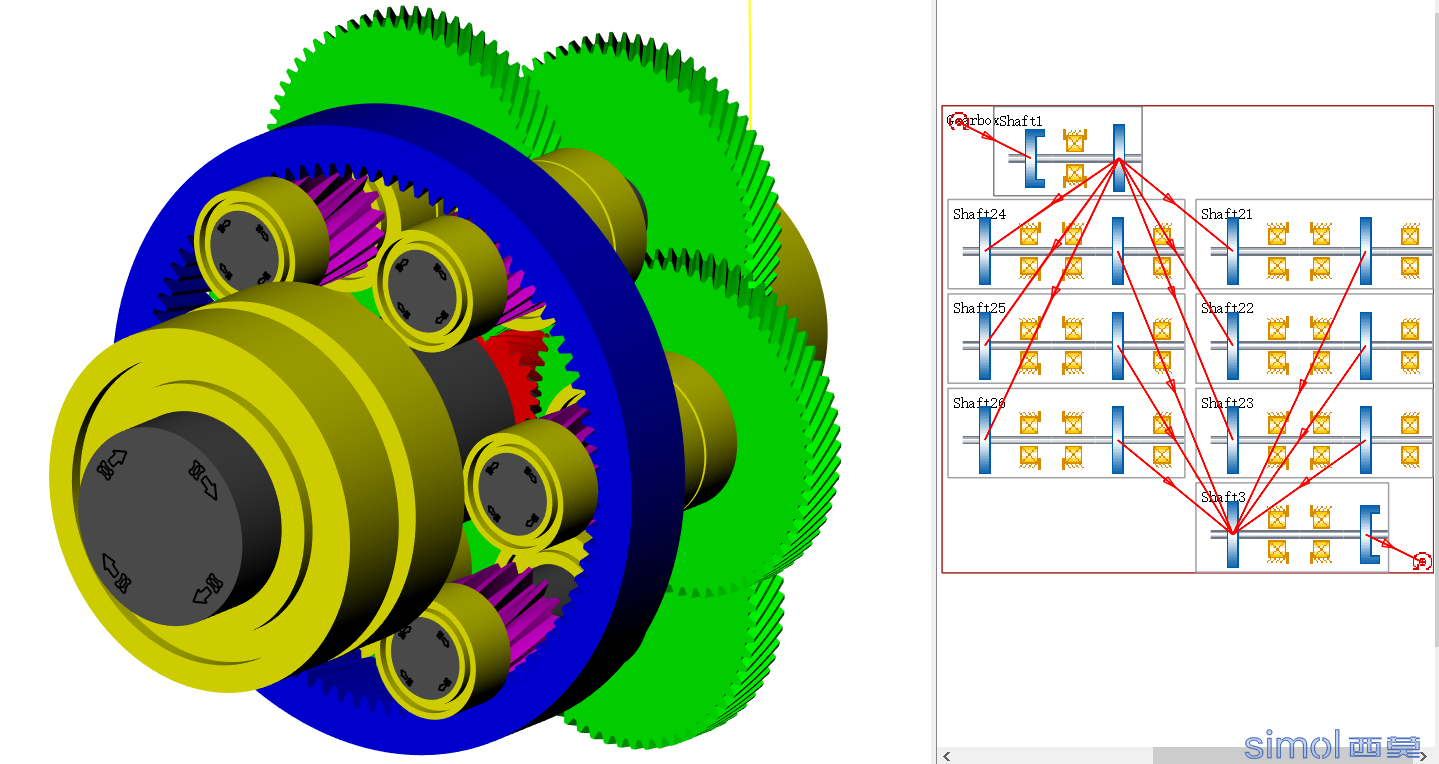Viewport: 1439px width, 764px height.
Task: Click the Shaft22 label
Action: 1227,308
